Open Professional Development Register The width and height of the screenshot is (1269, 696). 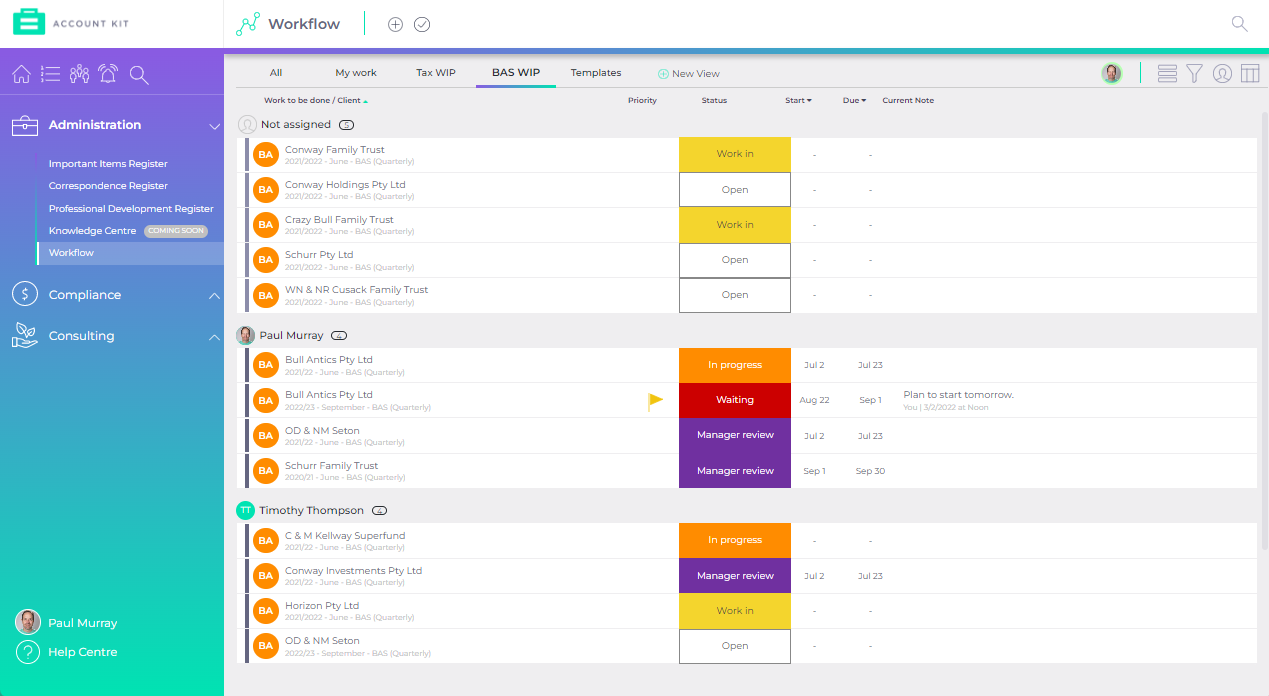point(131,209)
